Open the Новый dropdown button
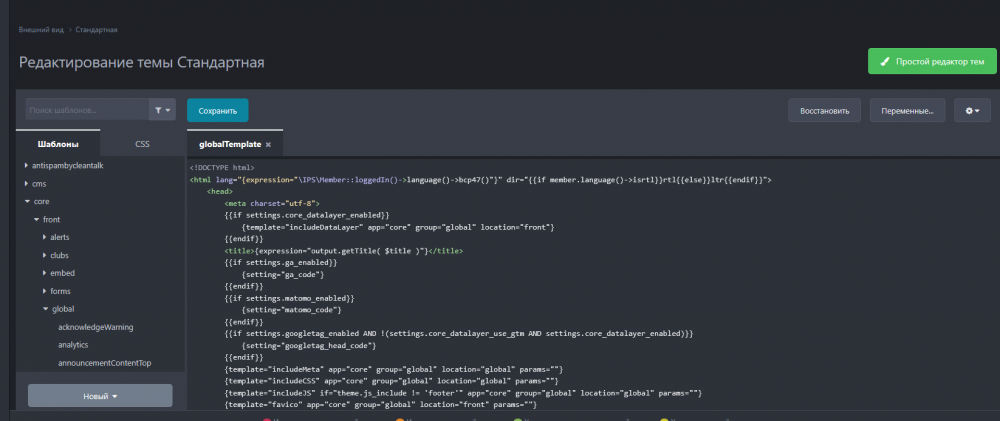Viewport: 1000px width, 421px height. (x=99, y=396)
